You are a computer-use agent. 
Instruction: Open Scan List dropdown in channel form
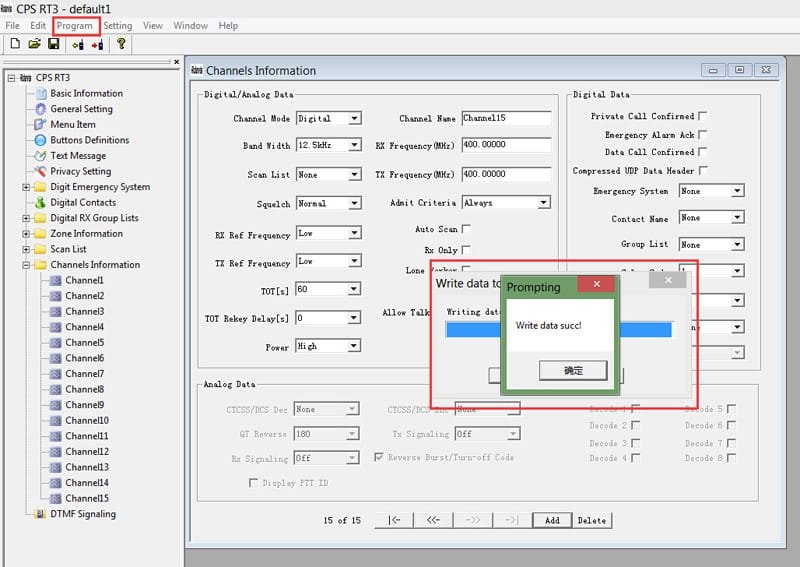click(x=354, y=175)
